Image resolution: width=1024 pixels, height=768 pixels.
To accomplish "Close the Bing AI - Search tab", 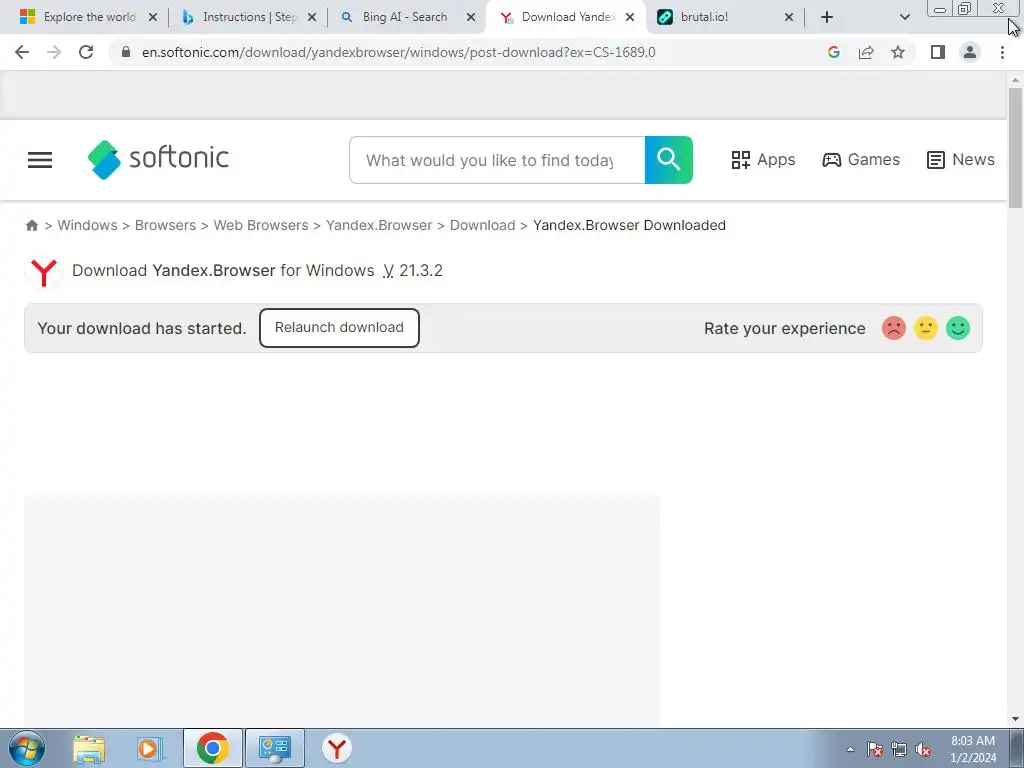I will [470, 17].
